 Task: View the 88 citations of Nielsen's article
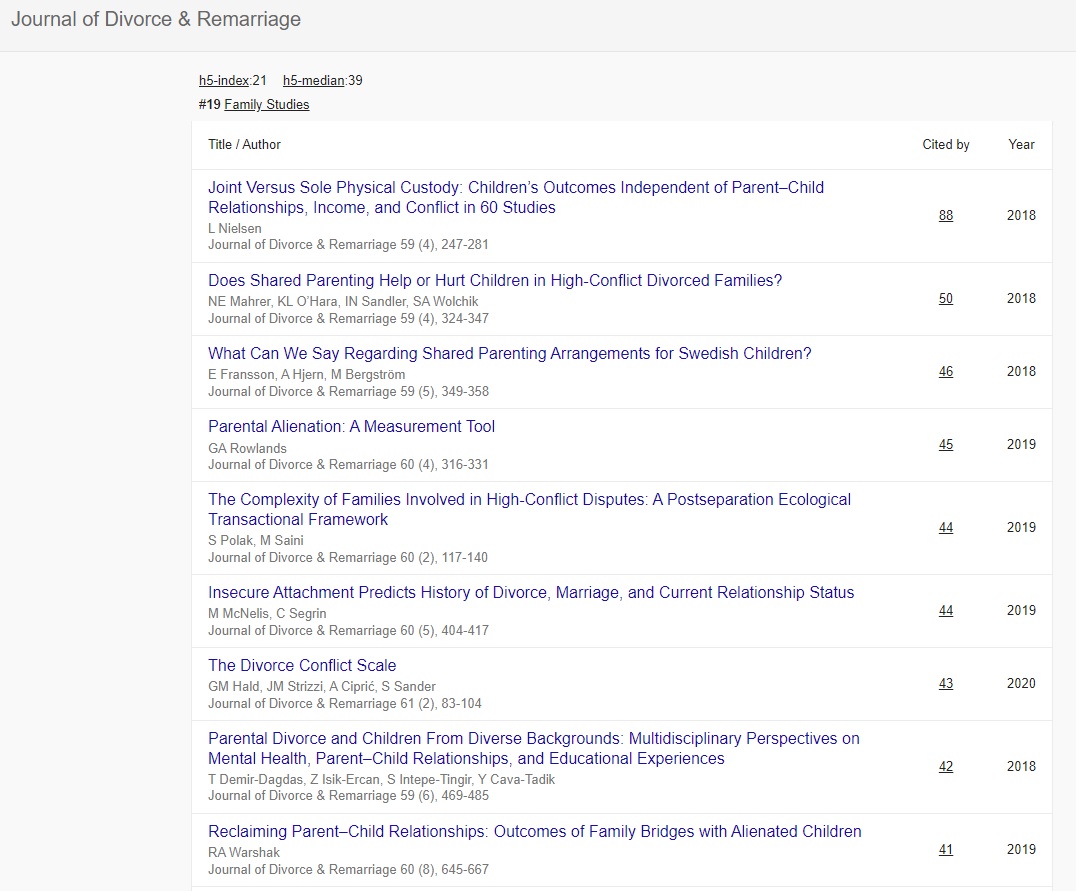tap(946, 216)
